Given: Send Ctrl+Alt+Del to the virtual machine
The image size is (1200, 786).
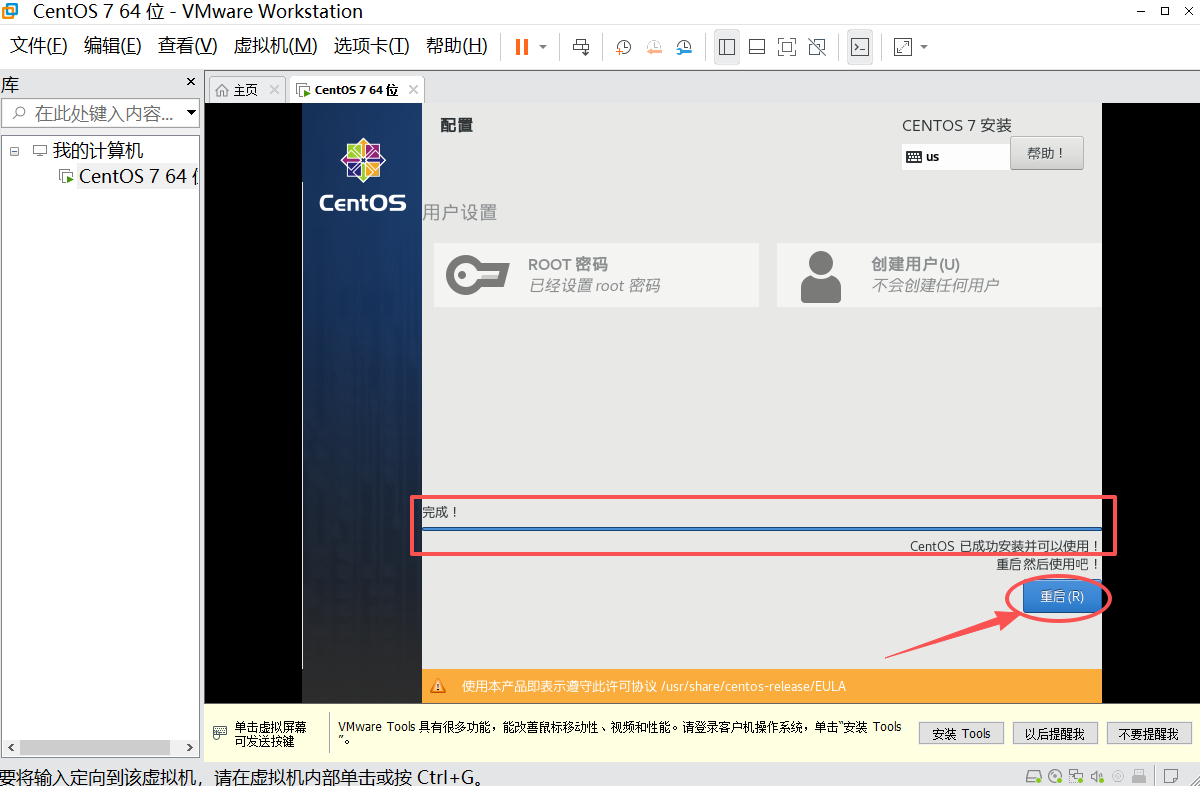Looking at the screenshot, I should (x=581, y=47).
